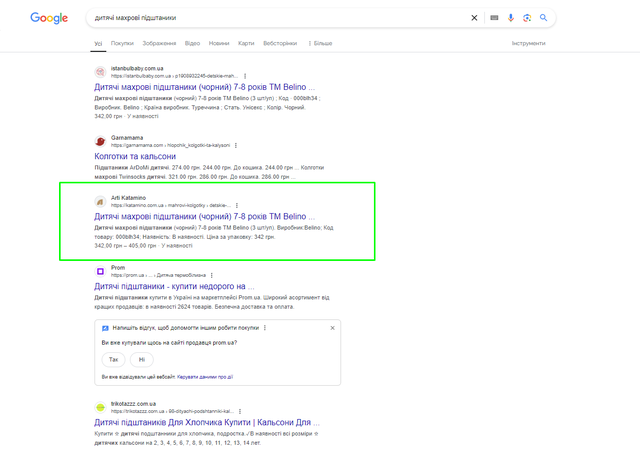Switch to the Вебсторінки tab
The height and width of the screenshot is (454, 640).
[x=280, y=43]
